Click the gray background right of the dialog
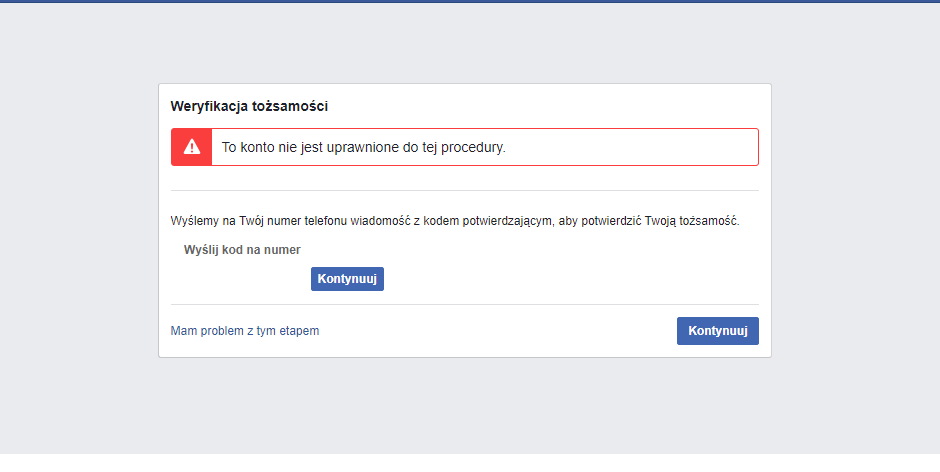940x472 pixels. [x=855, y=220]
